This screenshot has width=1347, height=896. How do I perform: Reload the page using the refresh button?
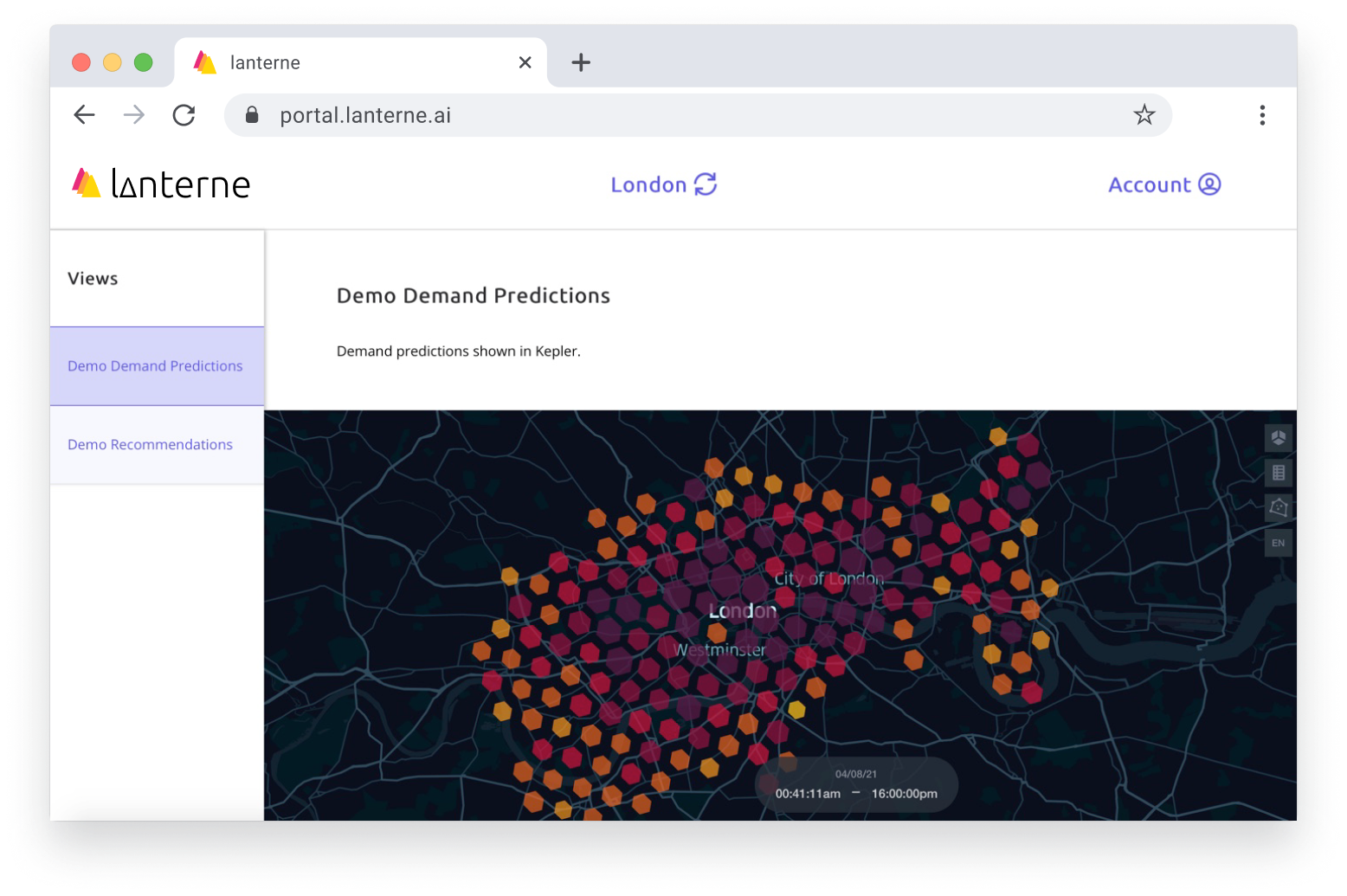[x=184, y=114]
